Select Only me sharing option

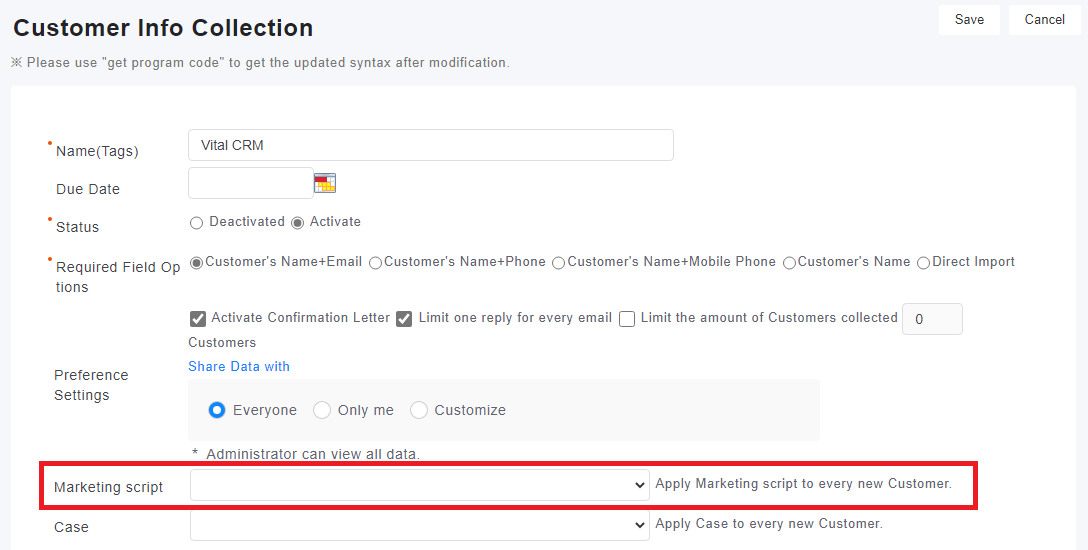tap(322, 410)
